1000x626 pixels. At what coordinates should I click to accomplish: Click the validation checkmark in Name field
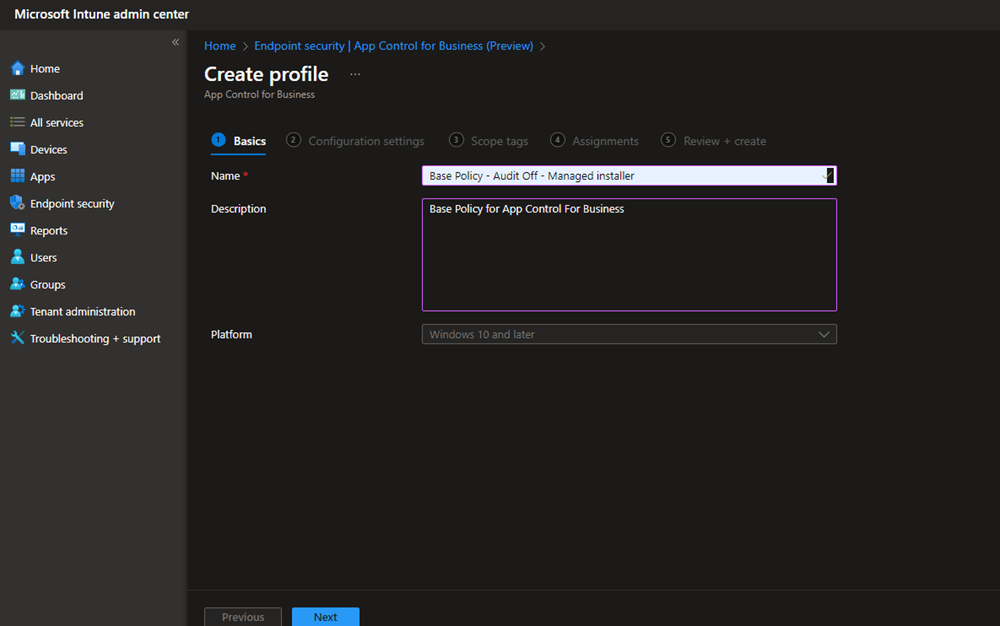click(827, 176)
